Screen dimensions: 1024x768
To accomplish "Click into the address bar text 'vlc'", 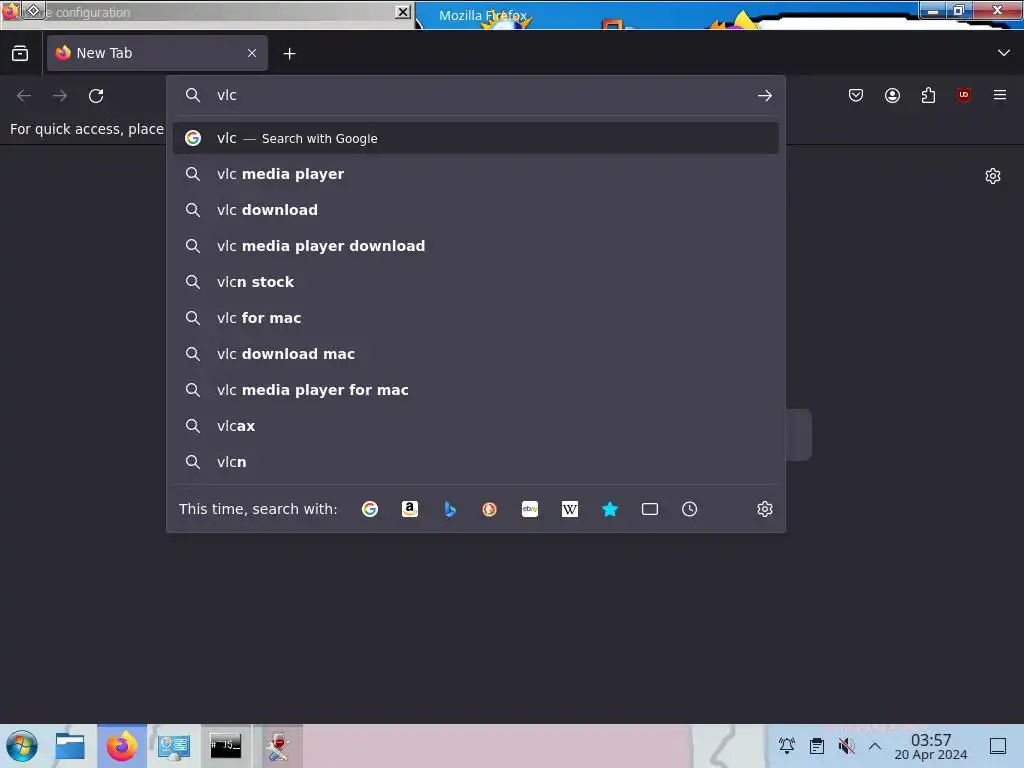I will pos(227,95).
